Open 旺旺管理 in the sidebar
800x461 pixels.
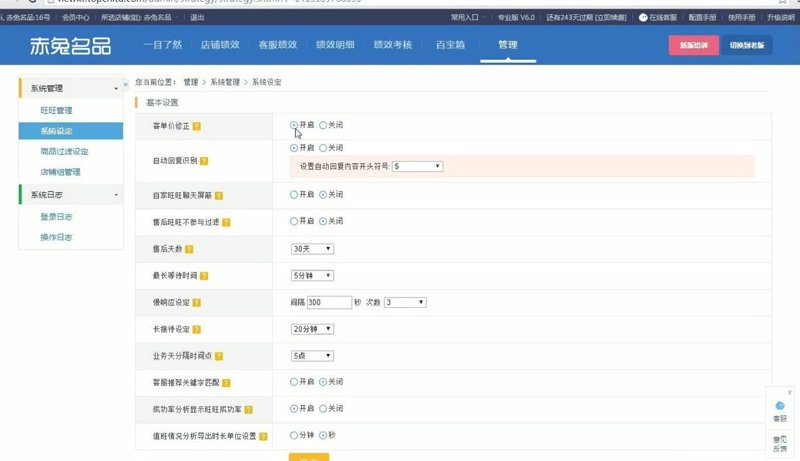56,111
